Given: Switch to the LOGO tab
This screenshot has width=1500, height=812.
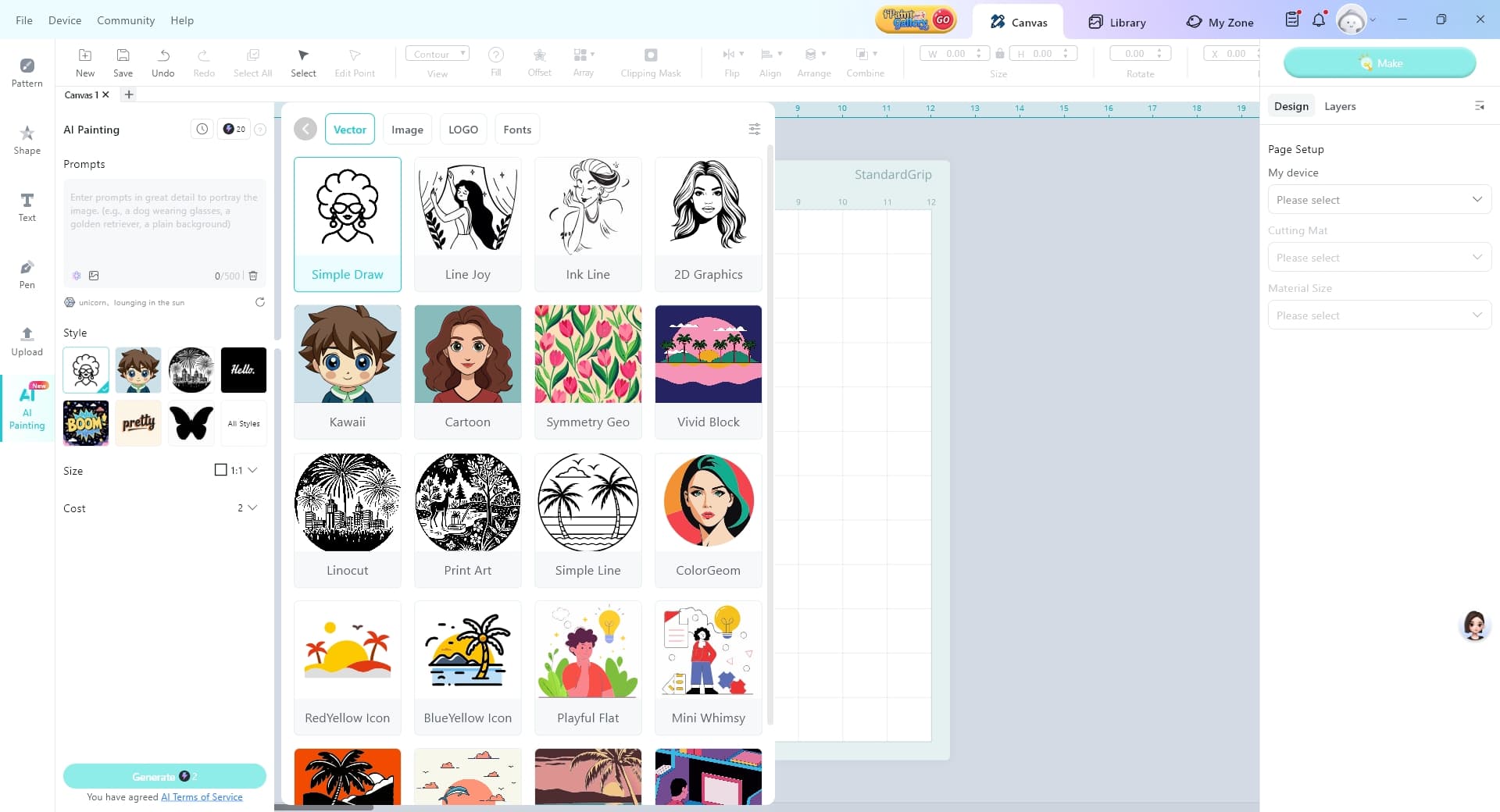Looking at the screenshot, I should pos(462,130).
